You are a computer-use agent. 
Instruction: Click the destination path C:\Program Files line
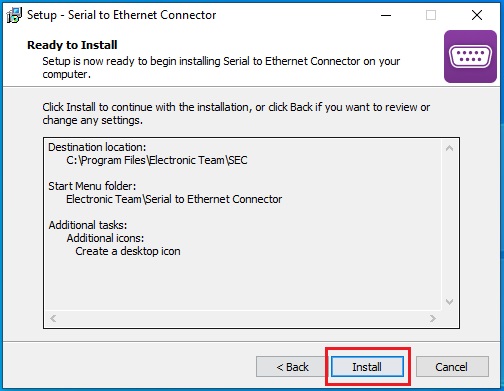coord(157,160)
